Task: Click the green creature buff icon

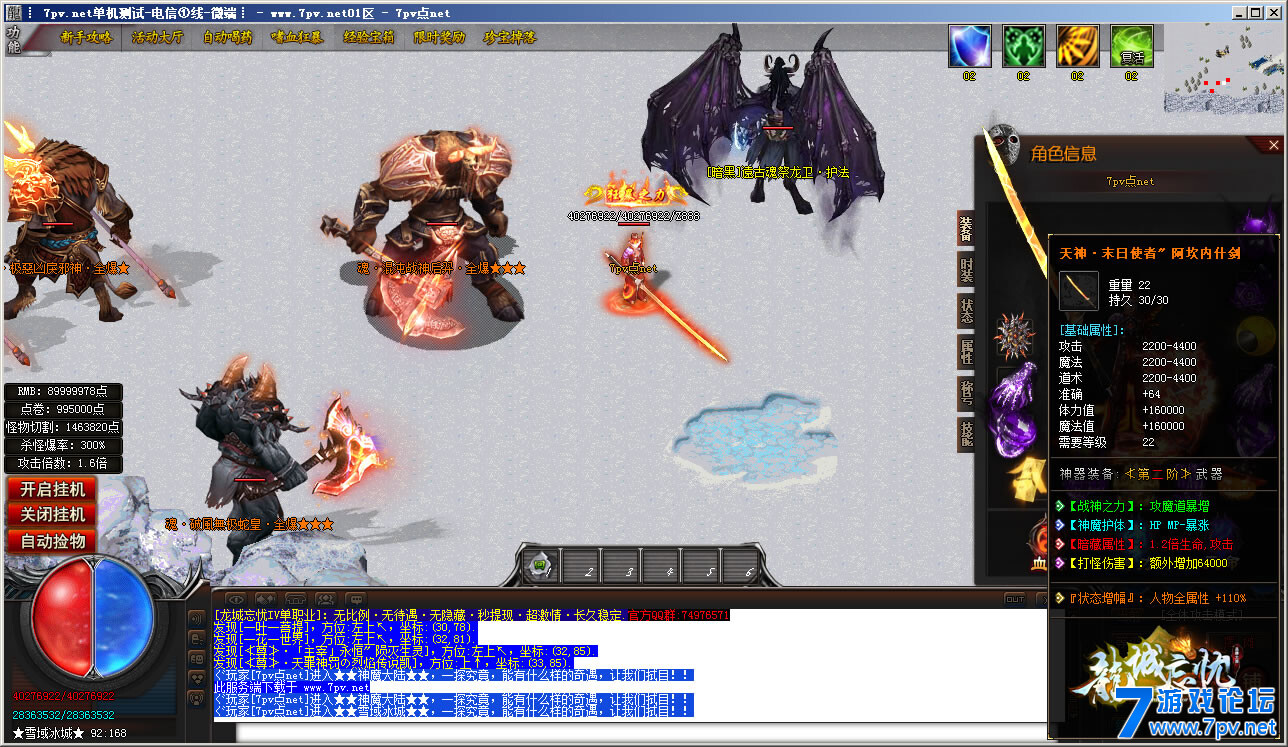Action: pyautogui.click(x=1023, y=46)
